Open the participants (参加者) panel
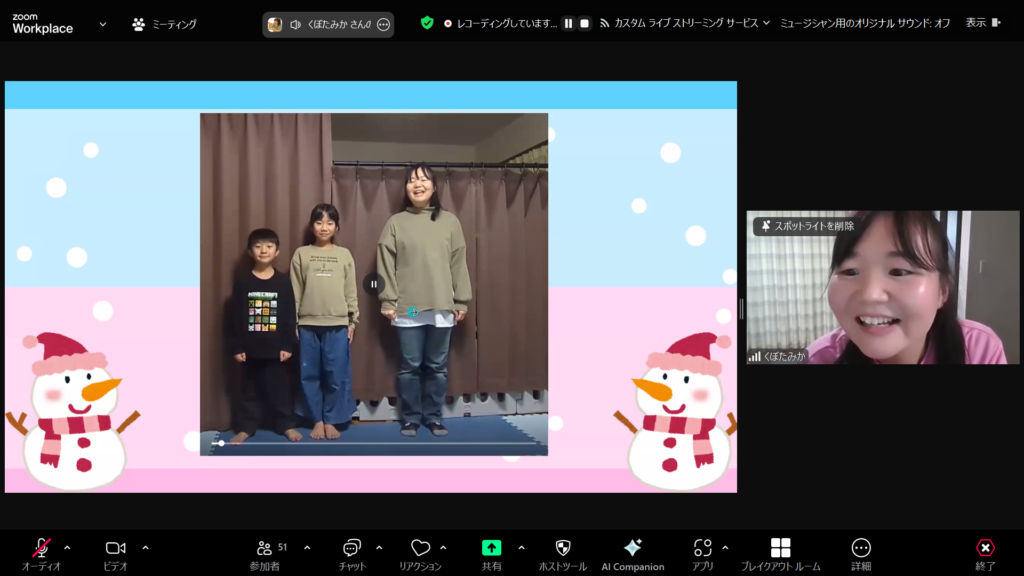This screenshot has height=576, width=1024. 265,548
